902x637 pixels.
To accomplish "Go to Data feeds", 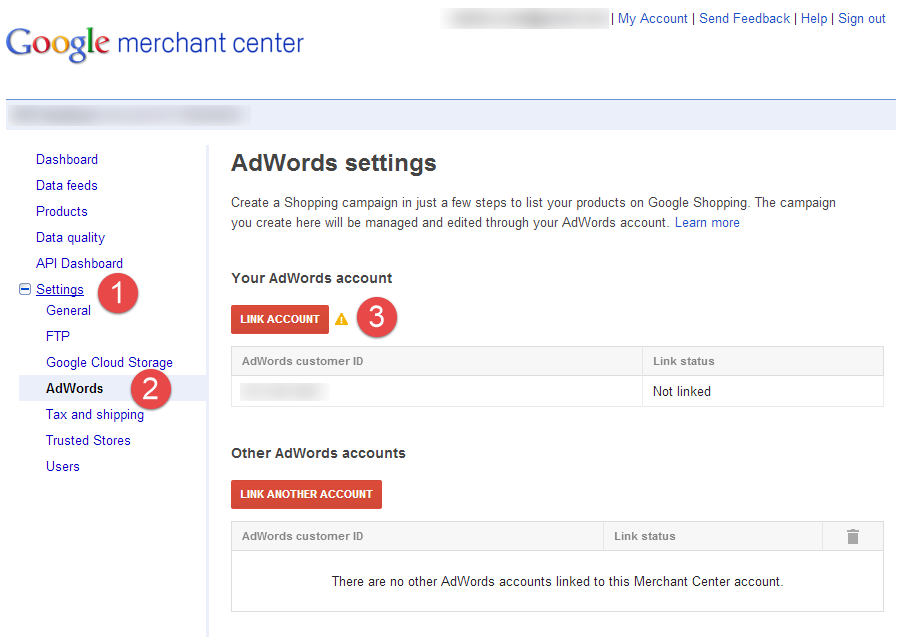I will pos(67,185).
